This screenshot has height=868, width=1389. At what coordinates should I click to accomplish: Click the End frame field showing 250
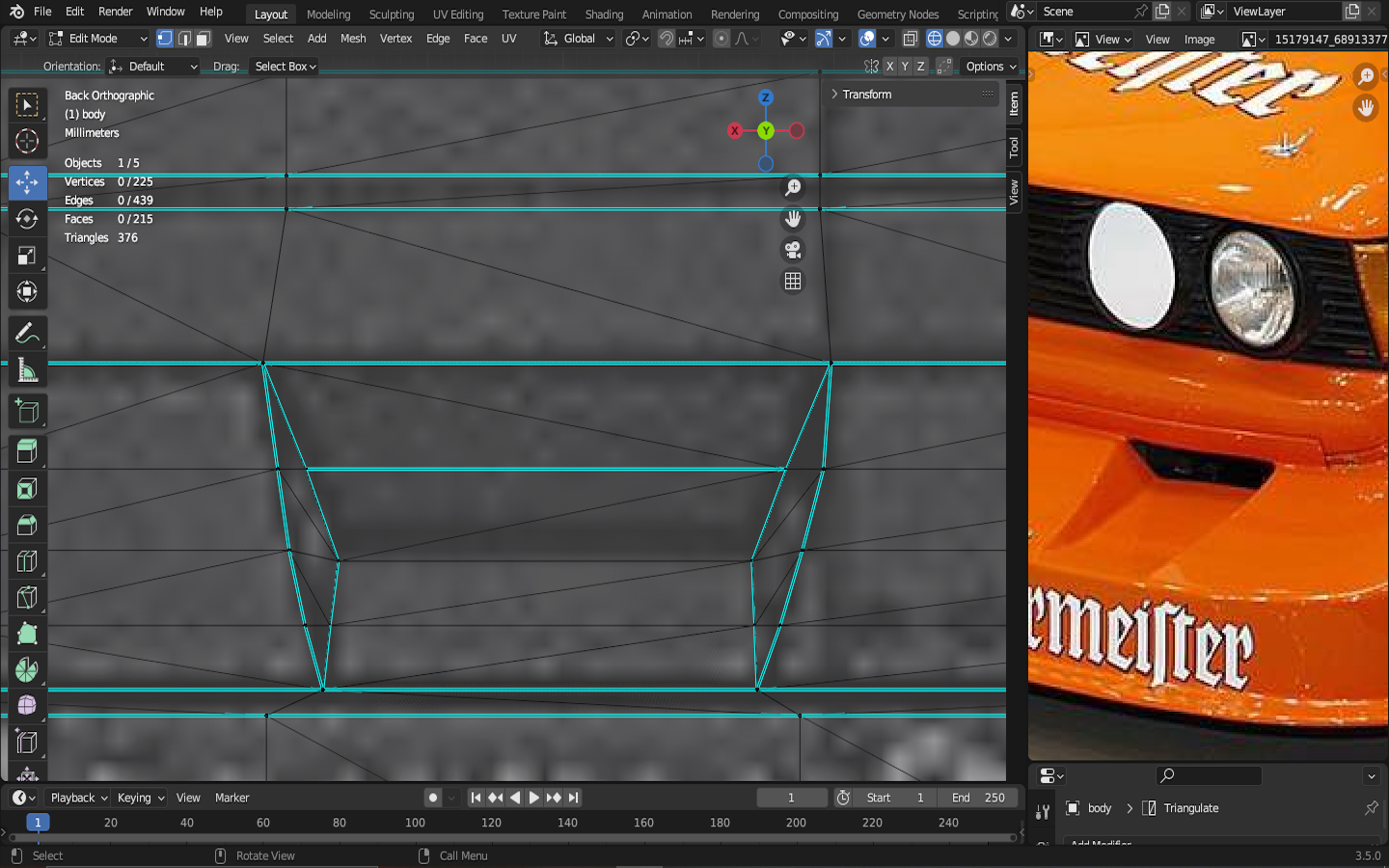click(x=978, y=798)
